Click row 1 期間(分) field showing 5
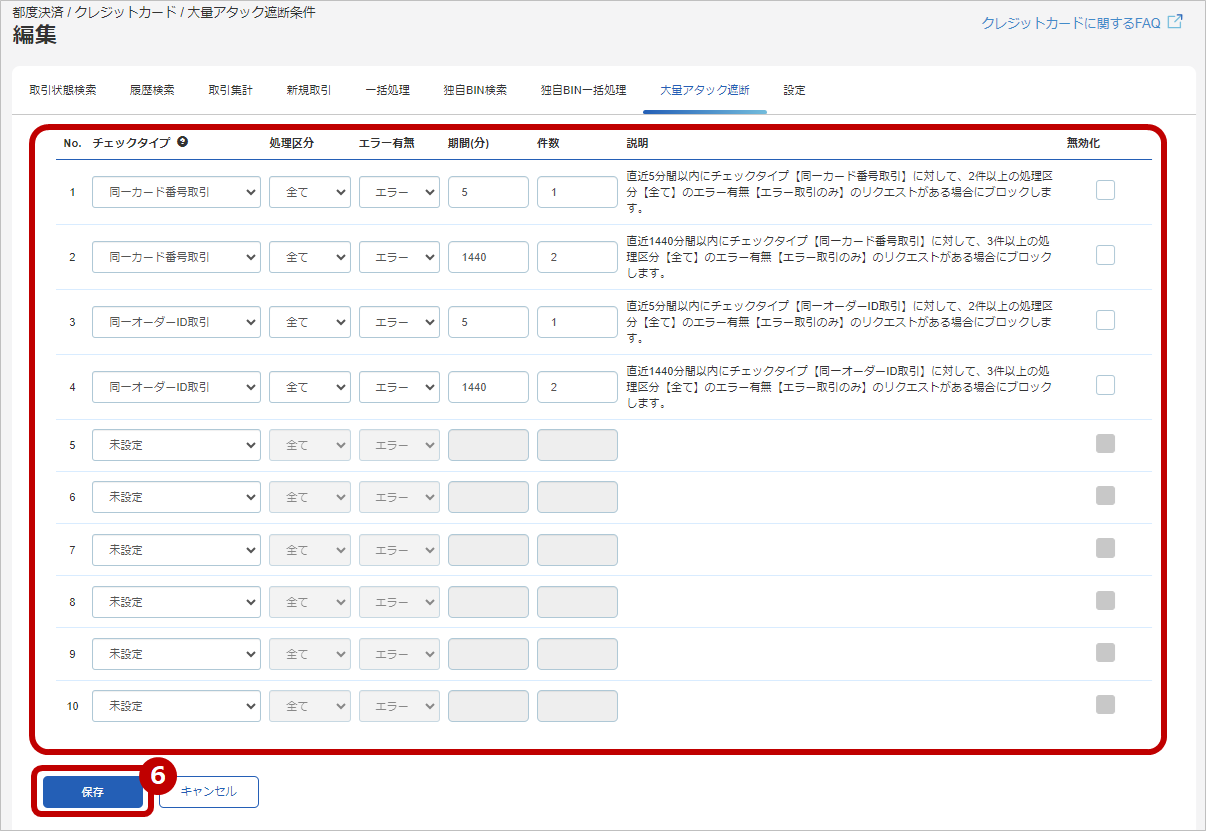 (x=488, y=192)
